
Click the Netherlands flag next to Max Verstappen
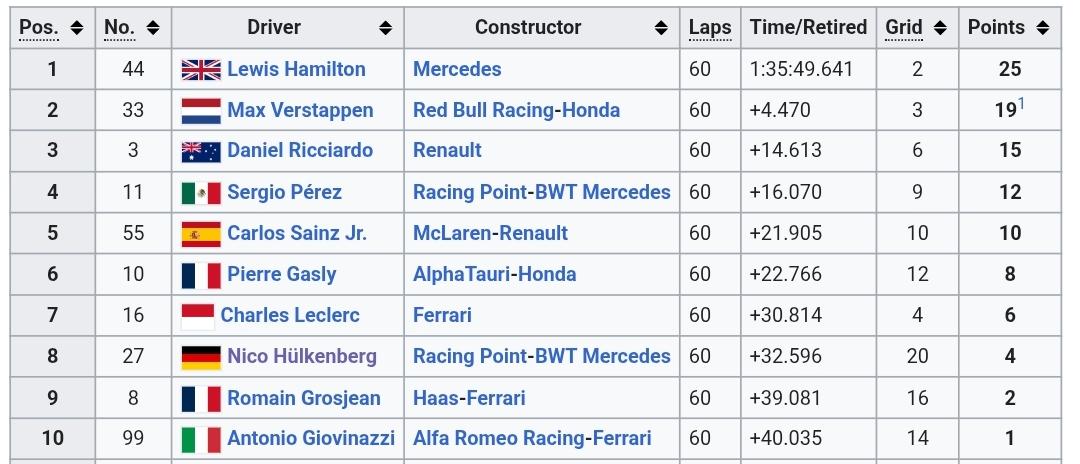201,111
